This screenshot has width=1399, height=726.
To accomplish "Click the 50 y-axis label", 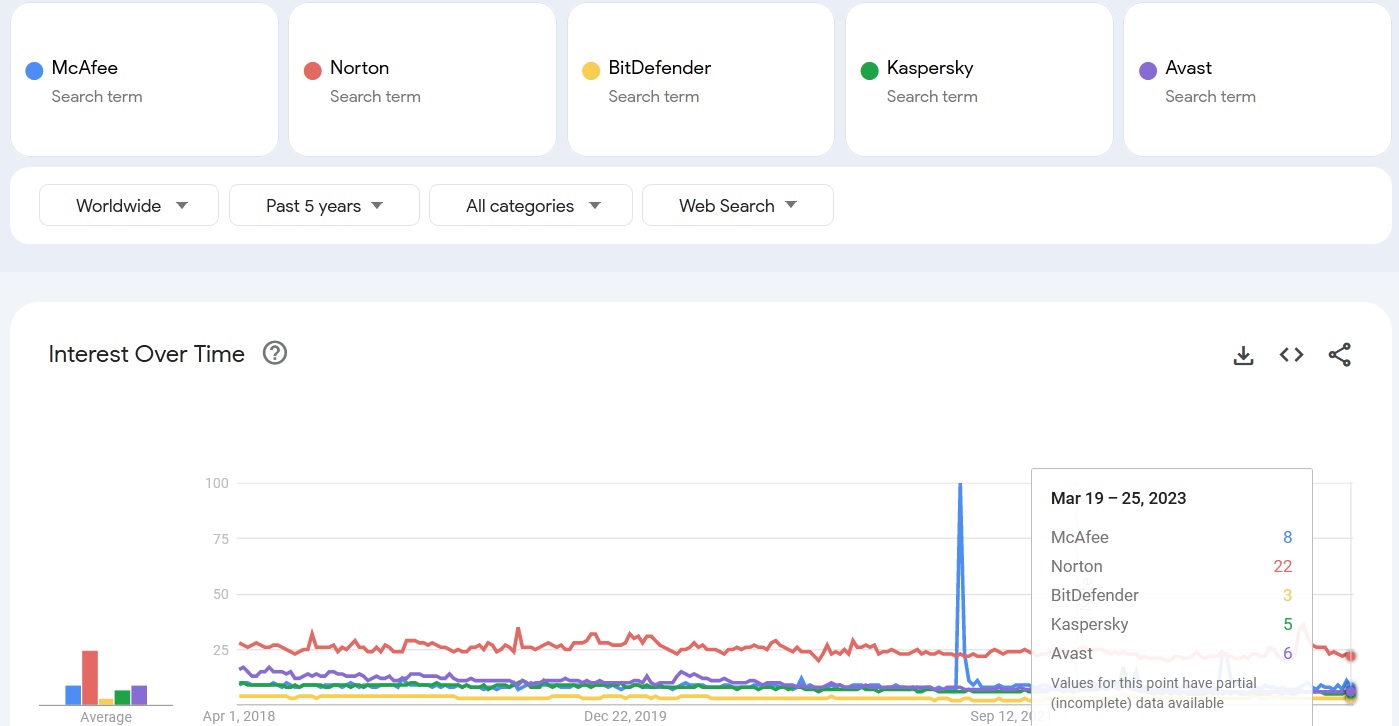I will point(221,594).
